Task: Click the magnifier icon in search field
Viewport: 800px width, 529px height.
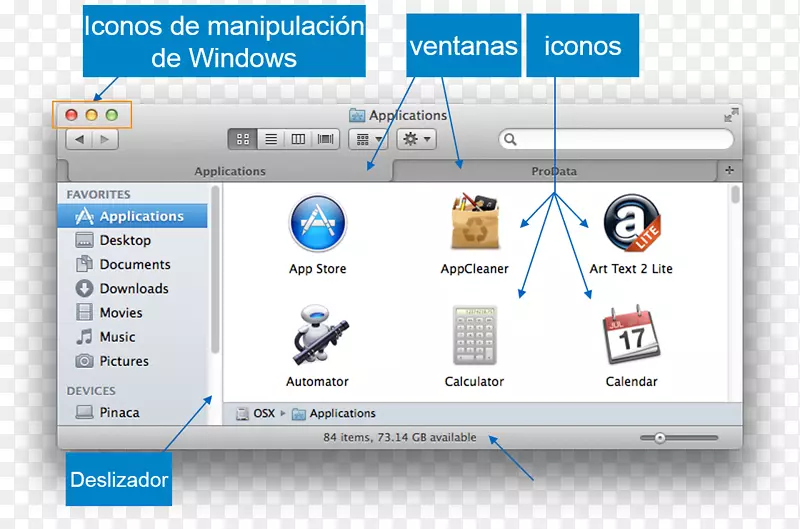Action: (510, 139)
